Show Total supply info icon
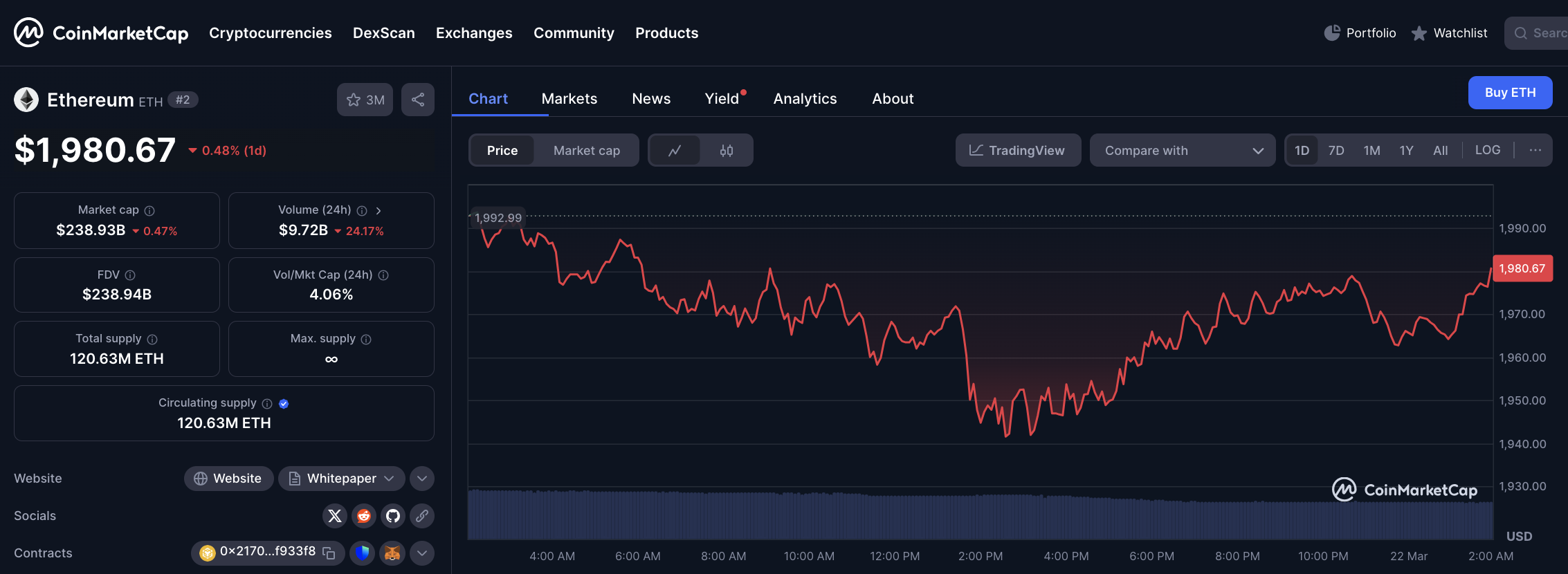The width and height of the screenshot is (1568, 574). coord(152,339)
